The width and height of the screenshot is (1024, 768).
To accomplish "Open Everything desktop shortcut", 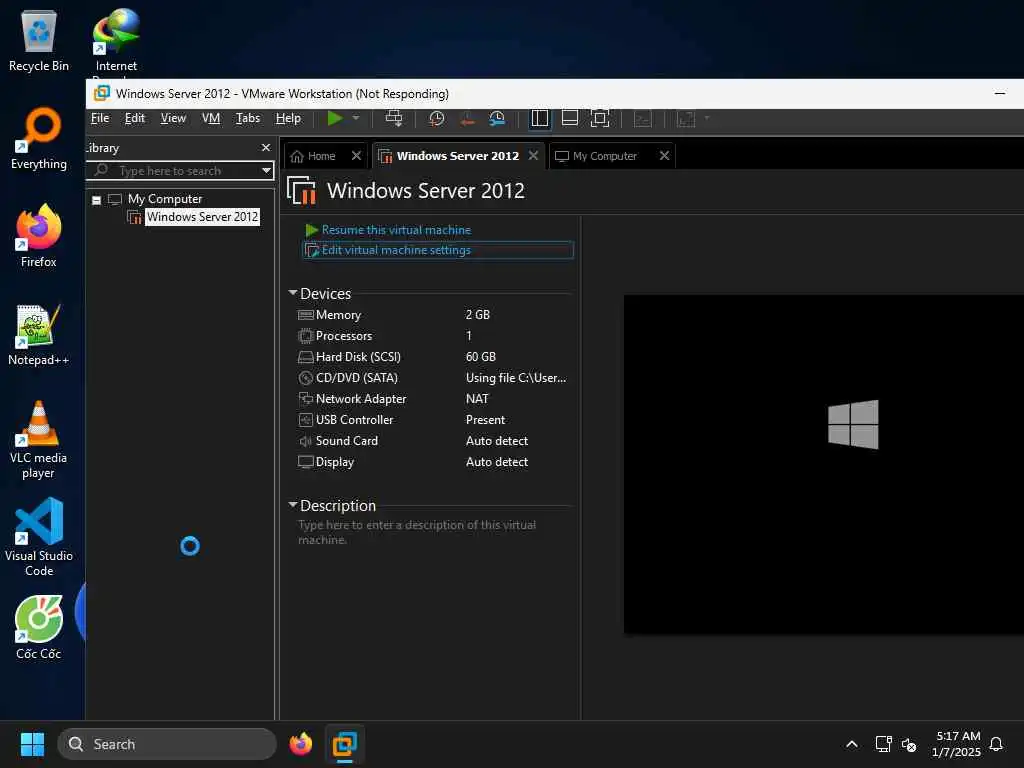I will [39, 138].
